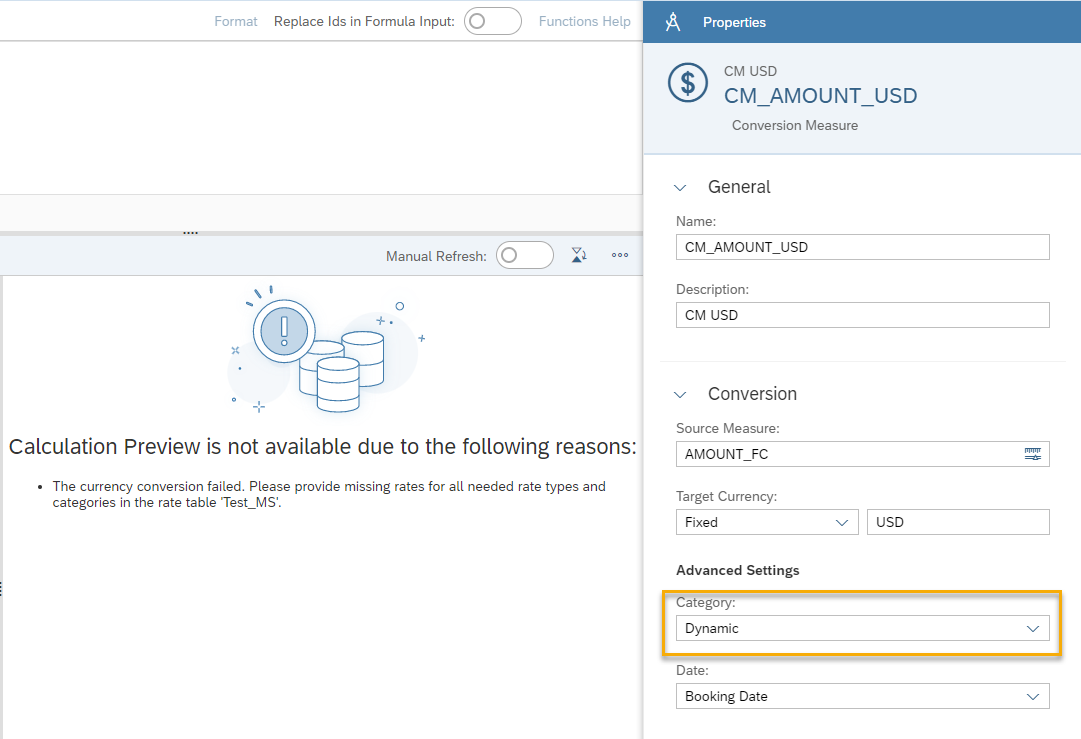
Task: Click the 'Calculation Preview is not available' heading
Action: tap(323, 447)
